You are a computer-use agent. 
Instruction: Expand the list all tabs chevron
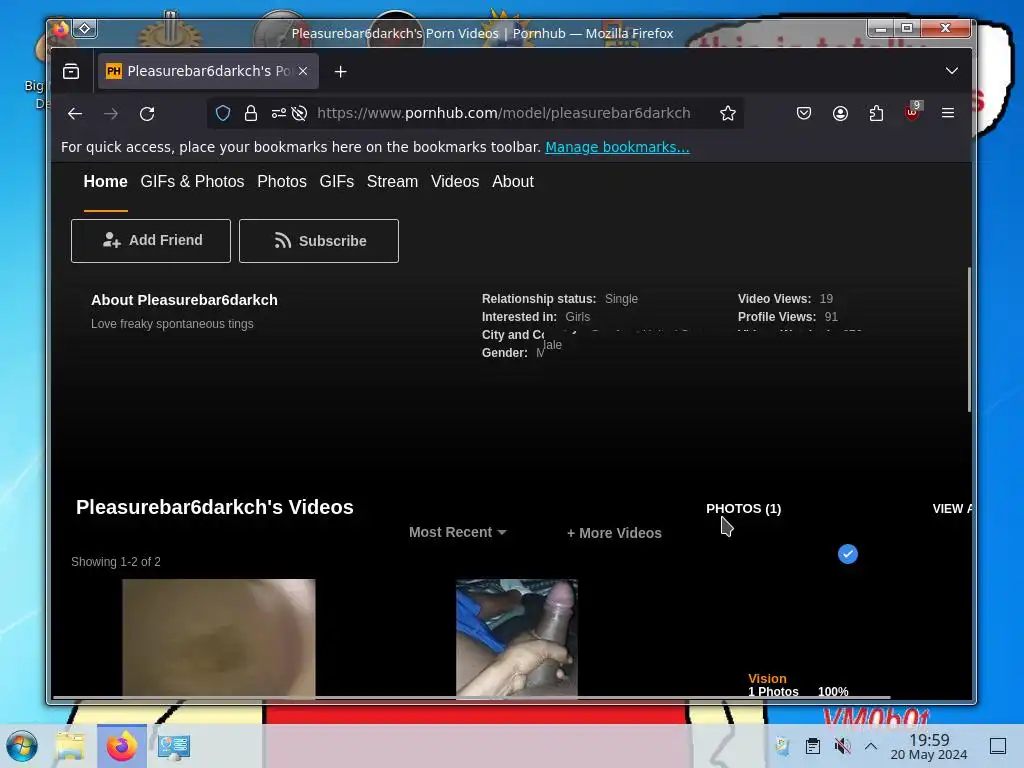(x=952, y=71)
